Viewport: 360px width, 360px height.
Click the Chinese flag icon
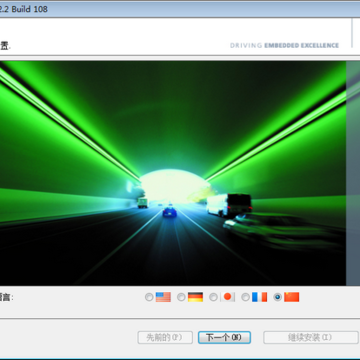(x=292, y=297)
